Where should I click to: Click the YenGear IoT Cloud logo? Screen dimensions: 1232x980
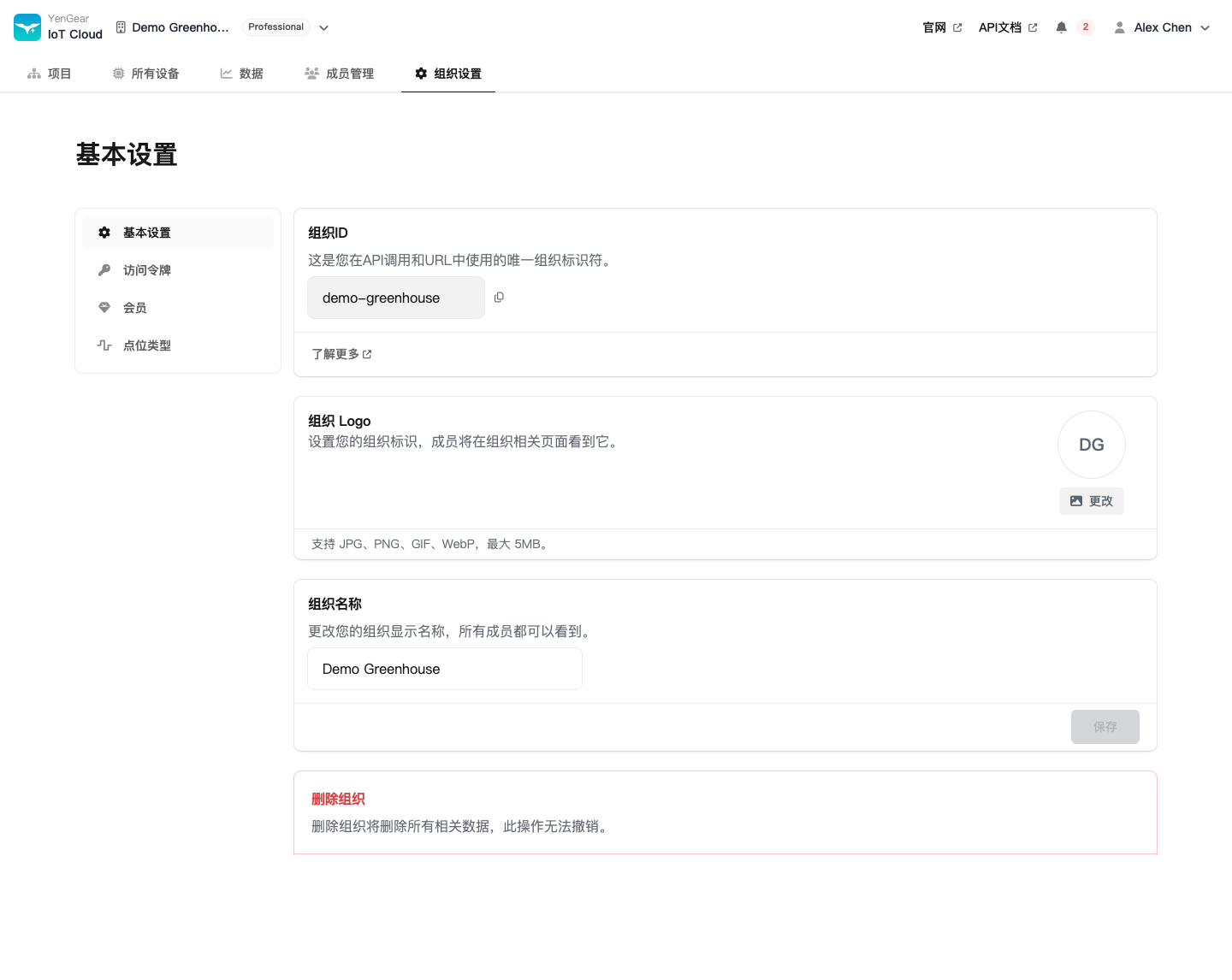click(x=27, y=27)
